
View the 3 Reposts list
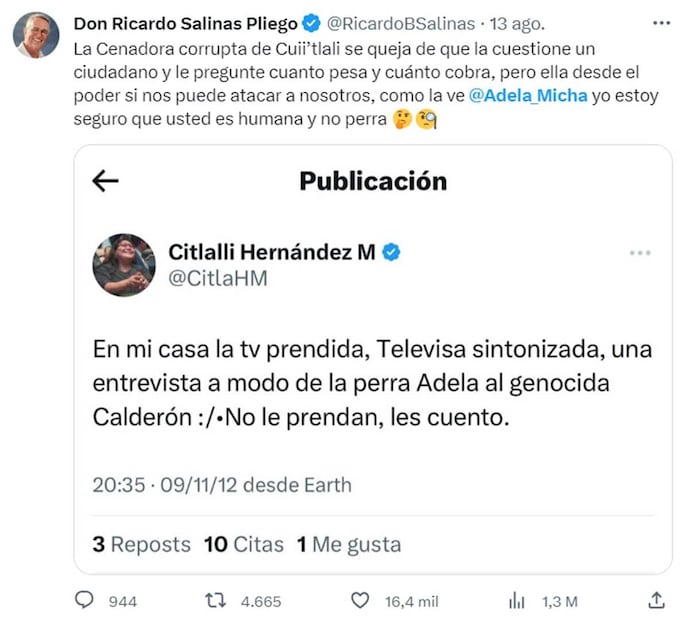coord(141,544)
